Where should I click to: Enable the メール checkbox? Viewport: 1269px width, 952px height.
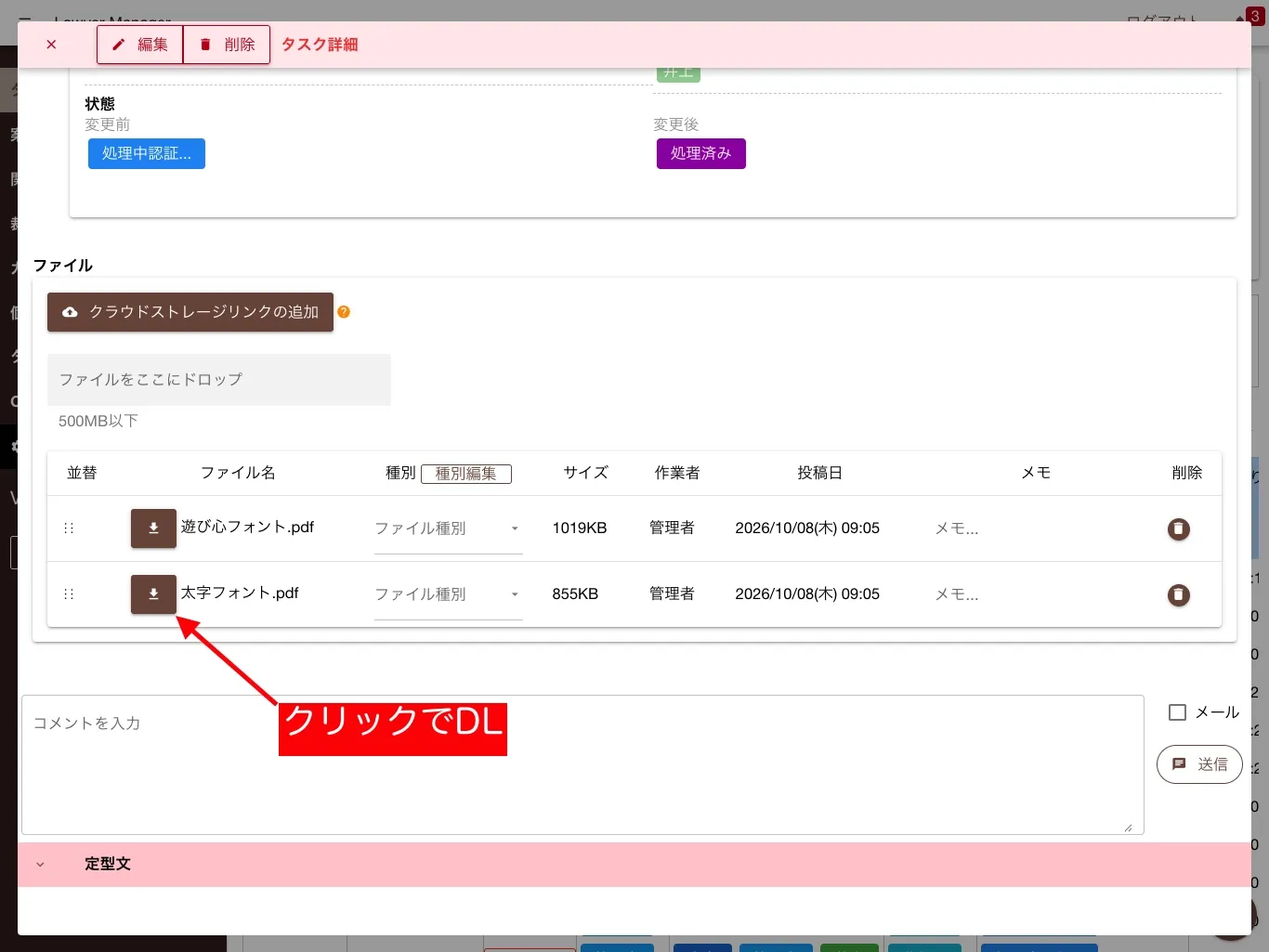[1178, 712]
